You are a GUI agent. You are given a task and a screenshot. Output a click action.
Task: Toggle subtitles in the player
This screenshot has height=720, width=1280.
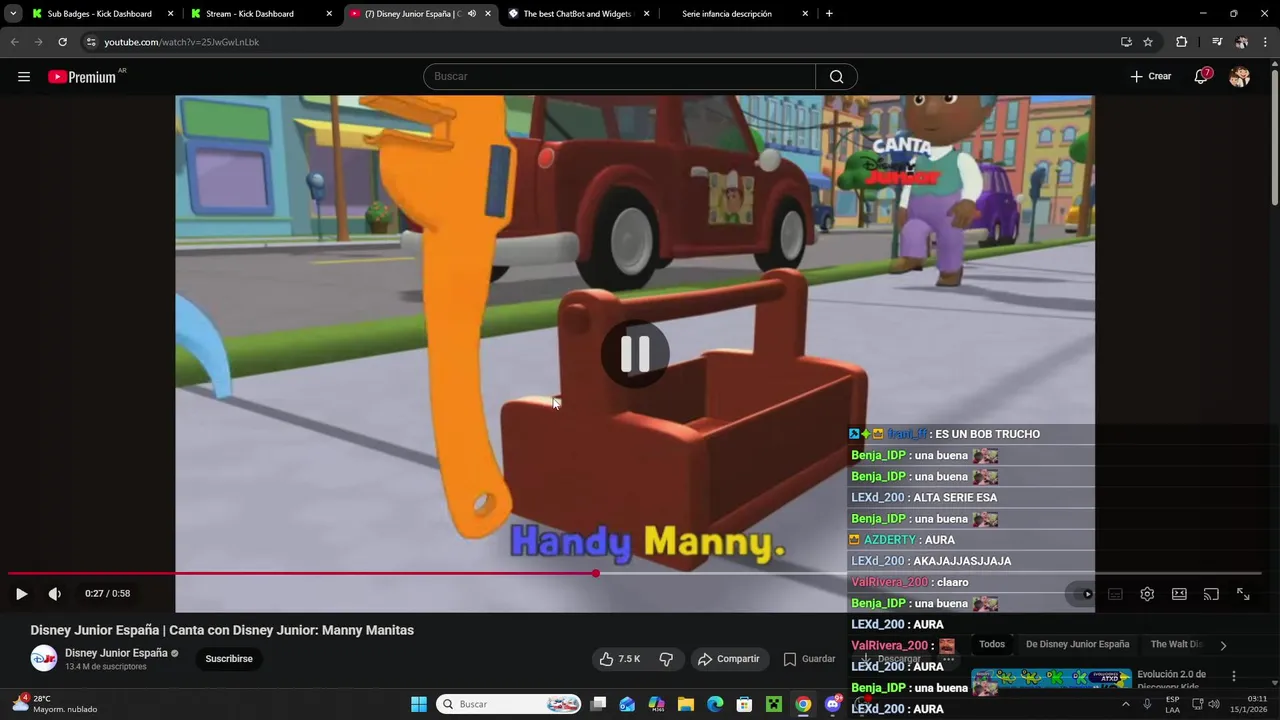(1115, 594)
